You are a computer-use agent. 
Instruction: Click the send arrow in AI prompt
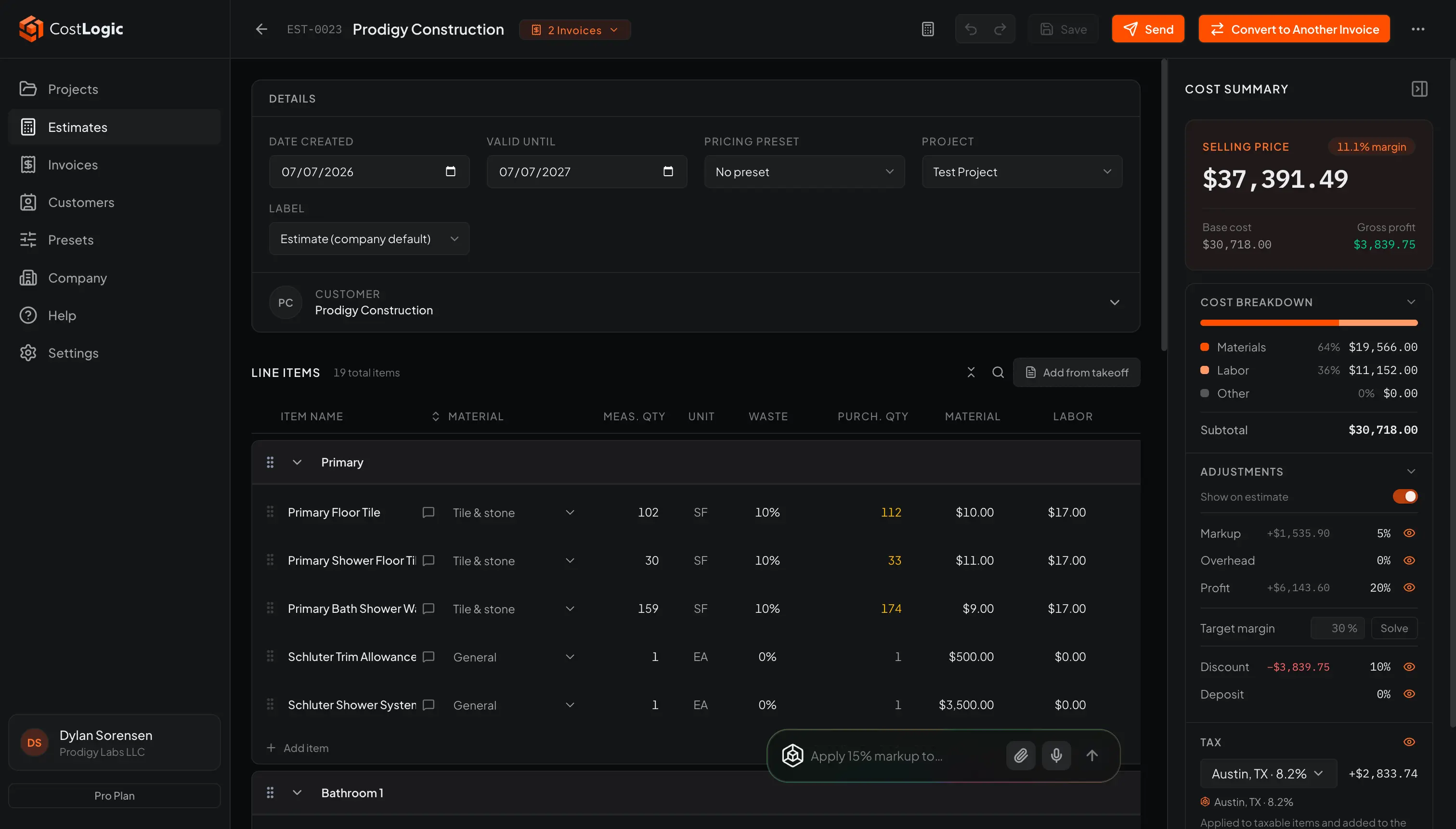click(x=1092, y=755)
